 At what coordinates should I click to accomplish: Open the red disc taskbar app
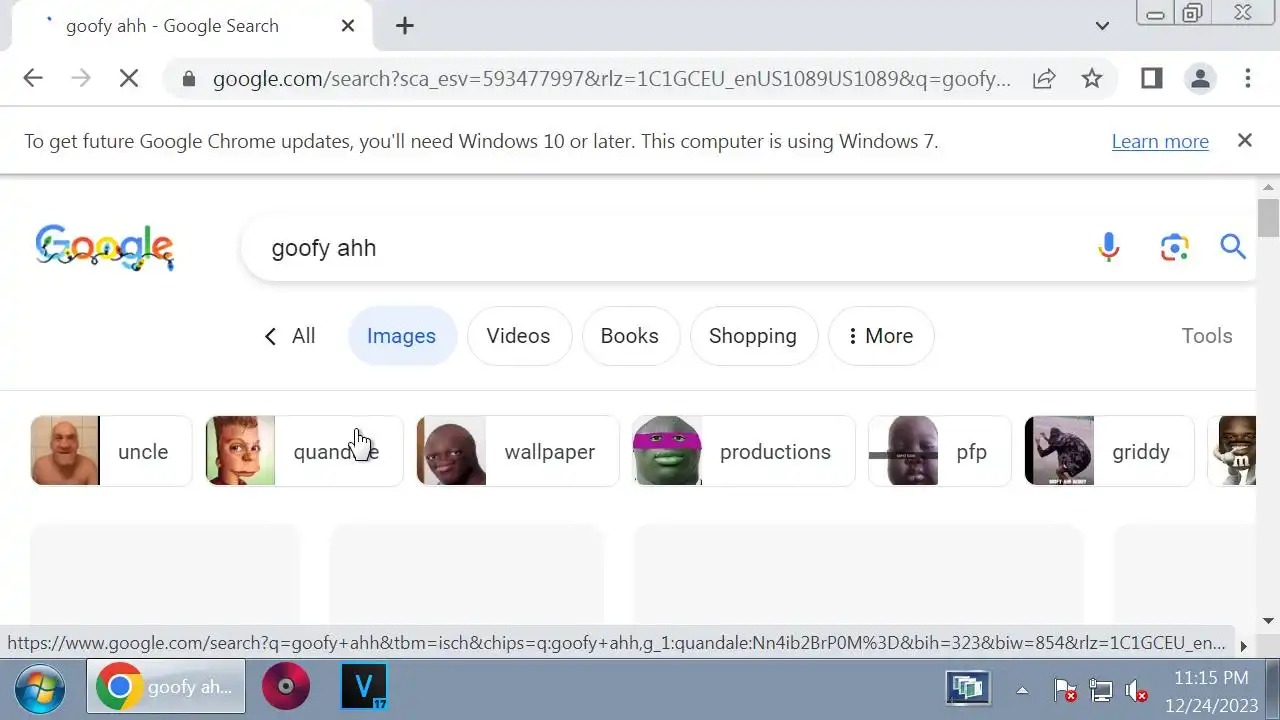point(286,687)
